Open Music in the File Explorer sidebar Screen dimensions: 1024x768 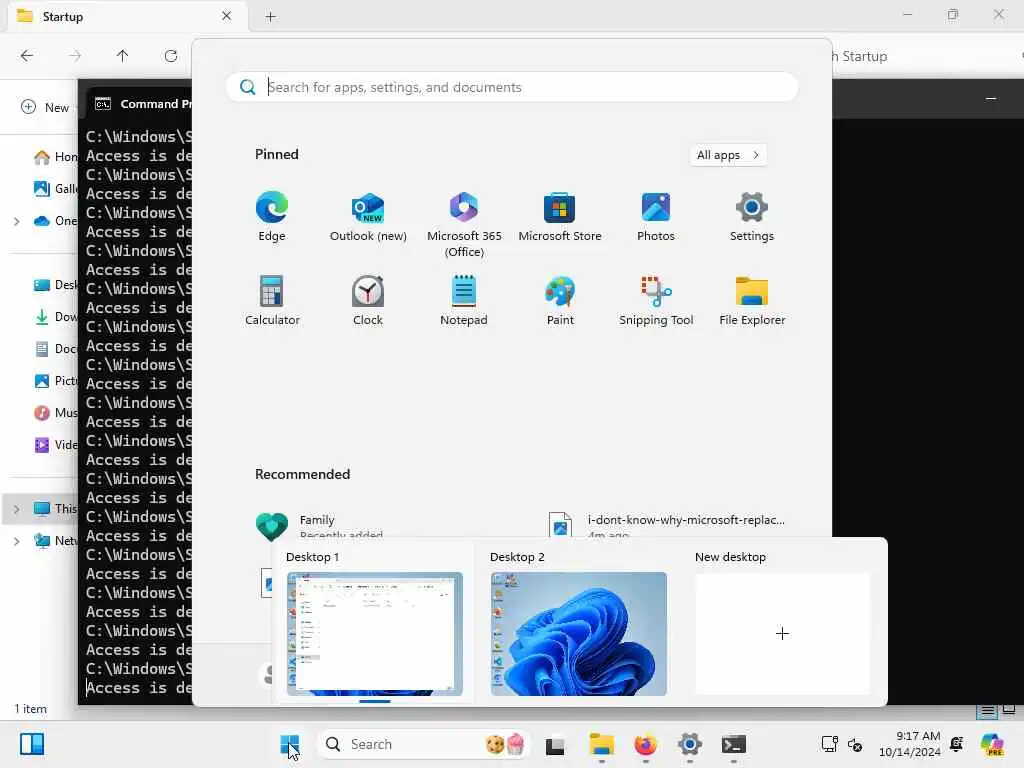(x=56, y=413)
